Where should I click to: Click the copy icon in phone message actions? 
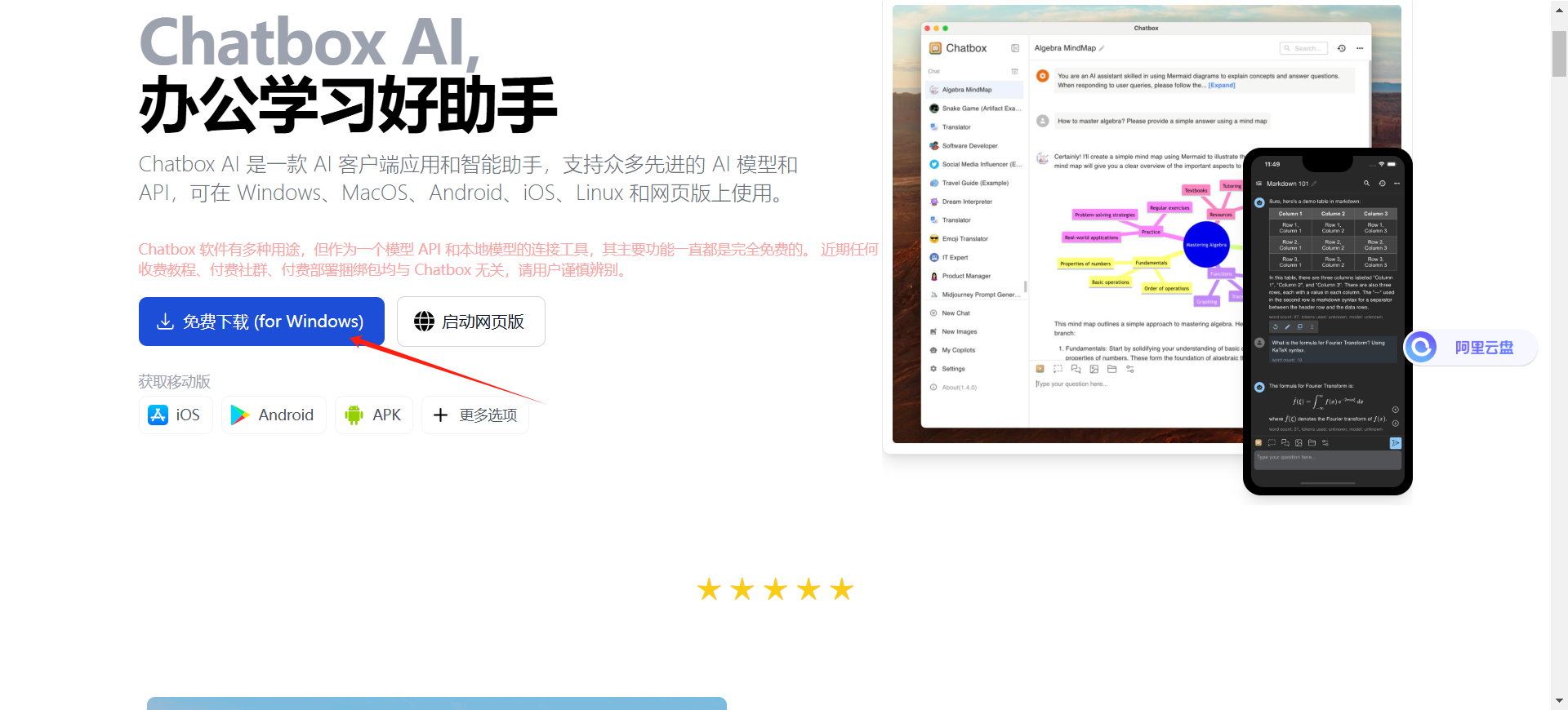(x=1300, y=326)
